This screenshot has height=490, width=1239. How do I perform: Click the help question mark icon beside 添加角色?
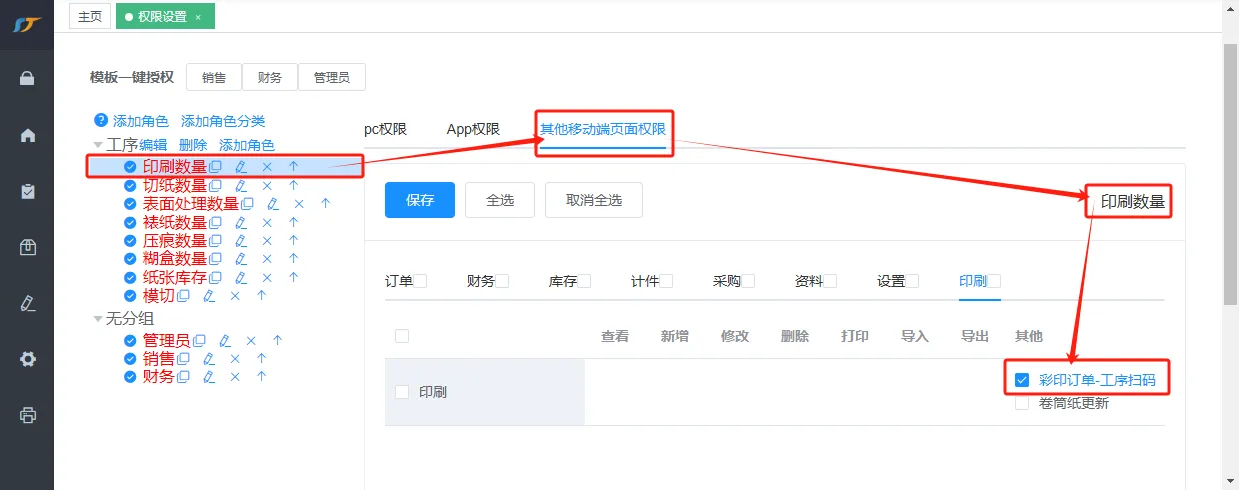pyautogui.click(x=100, y=120)
